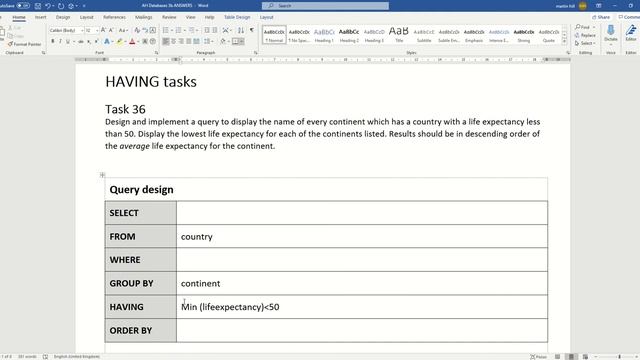
Task: Click the Center alignment icon
Action: 173,41
